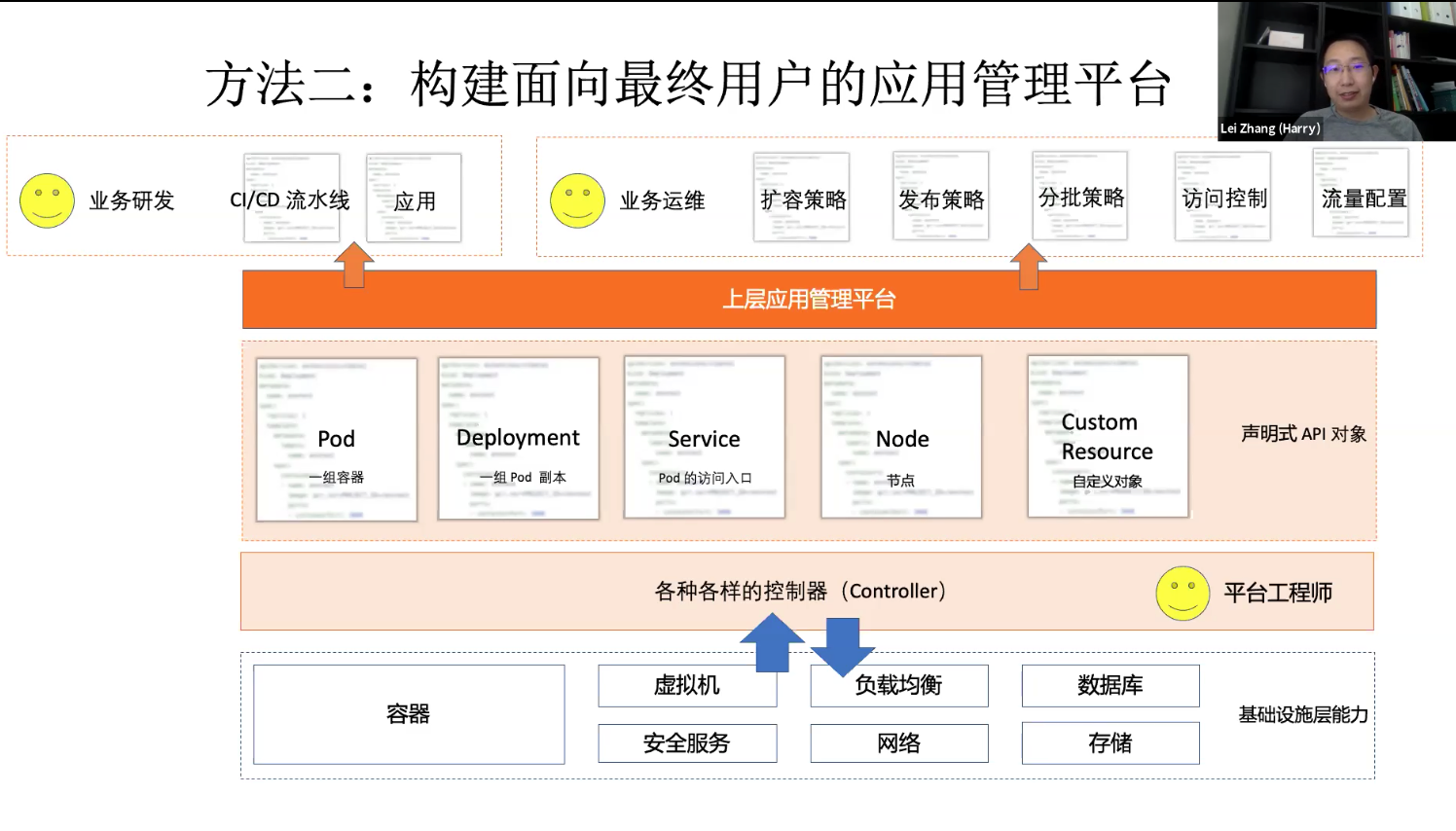Click the Service API object card

[705, 437]
